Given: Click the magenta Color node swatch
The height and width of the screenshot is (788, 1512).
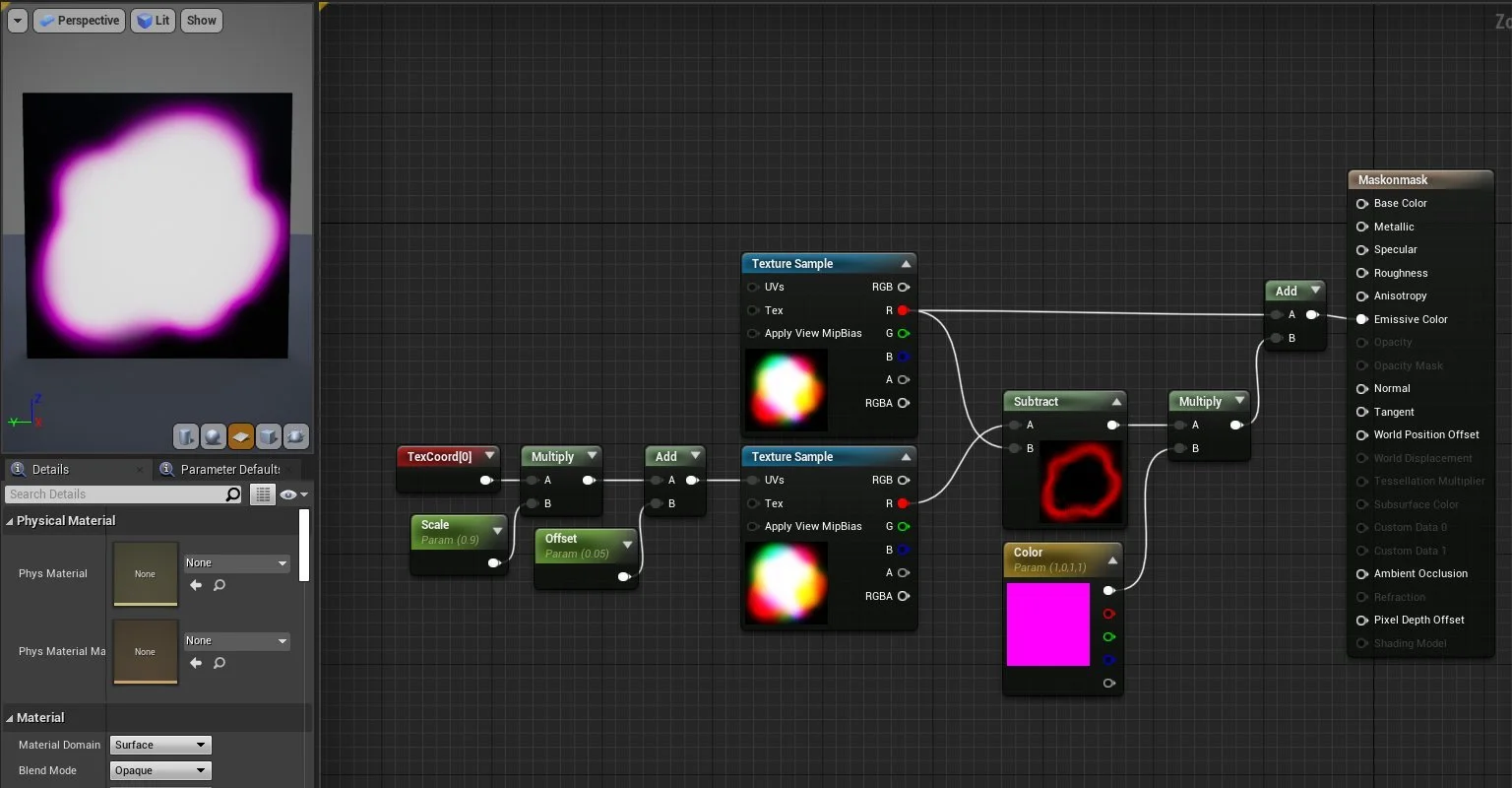Looking at the screenshot, I should [x=1048, y=624].
